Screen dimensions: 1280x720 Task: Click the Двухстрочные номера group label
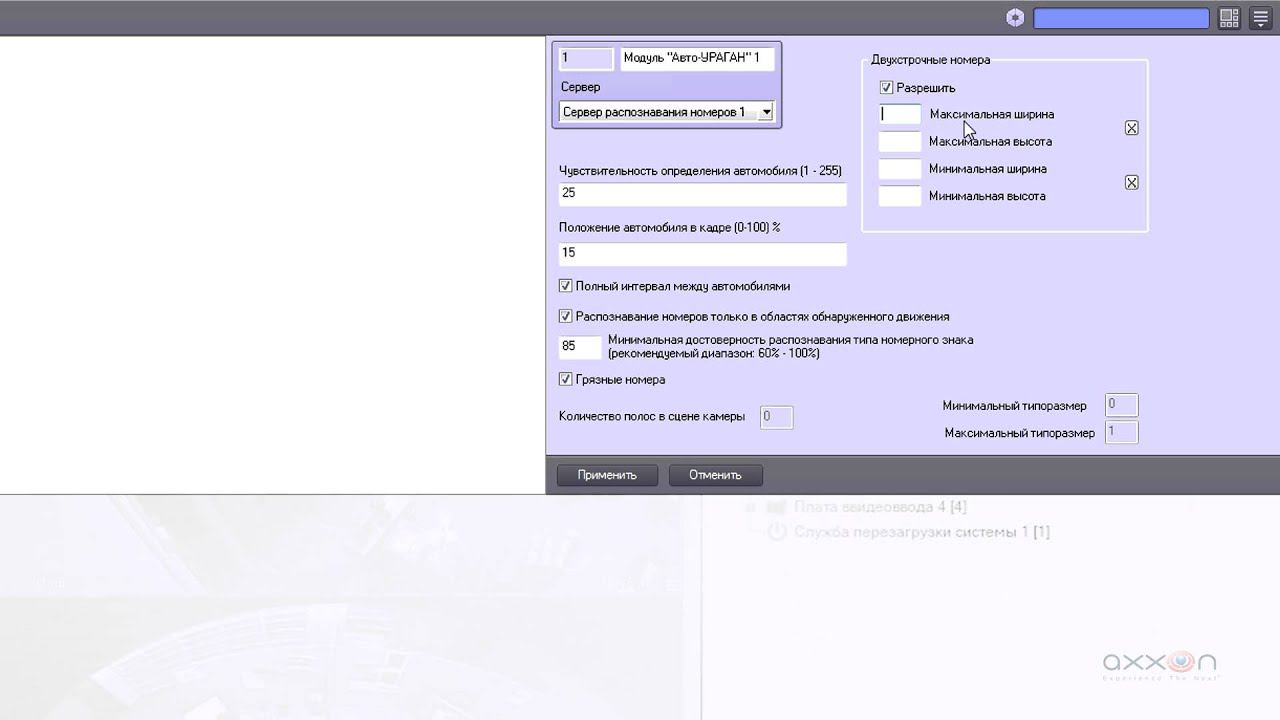[931, 60]
